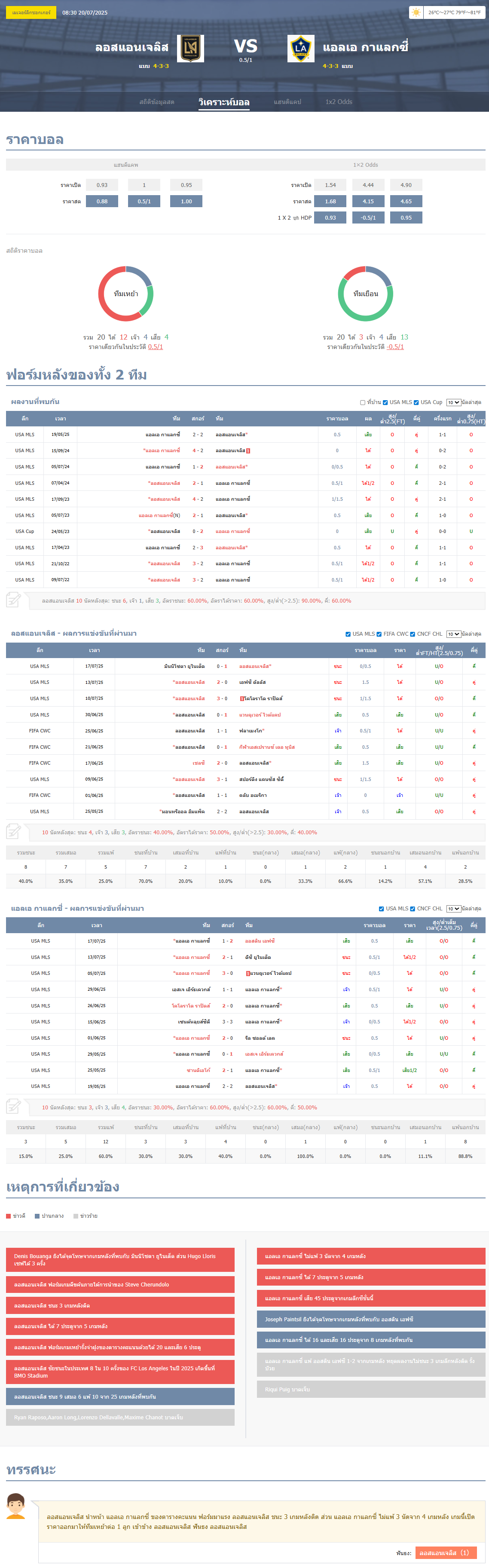This screenshot has height=1568, width=489.
Task: Open match-count dropdown in แอลเอ กาแลกซี่ past matches
Action: 453,909
